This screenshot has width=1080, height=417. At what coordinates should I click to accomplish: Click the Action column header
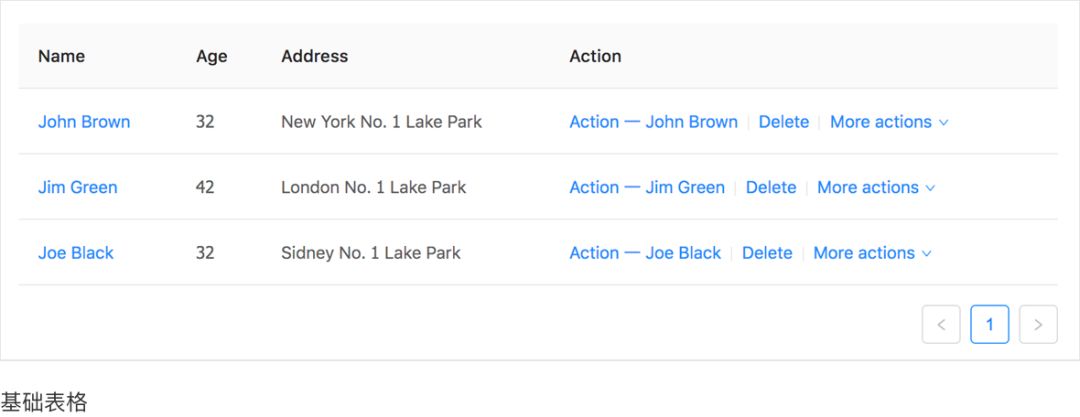point(595,56)
